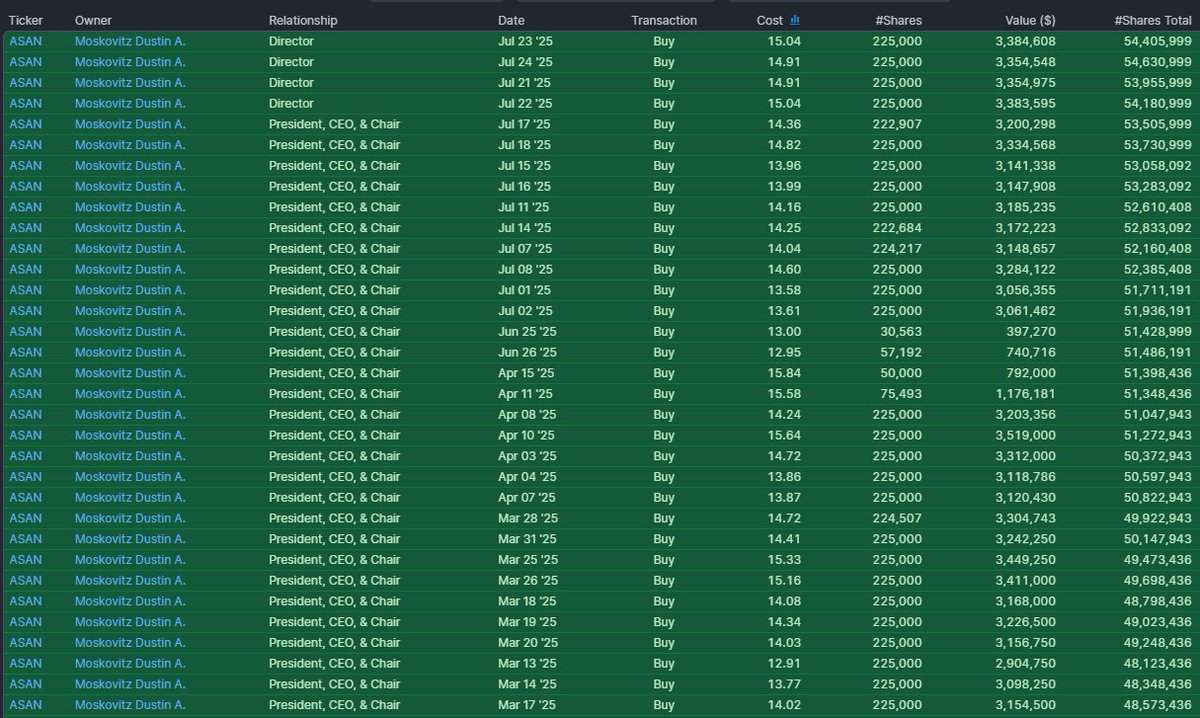Sort the table by the Ticker column header

pos(26,20)
